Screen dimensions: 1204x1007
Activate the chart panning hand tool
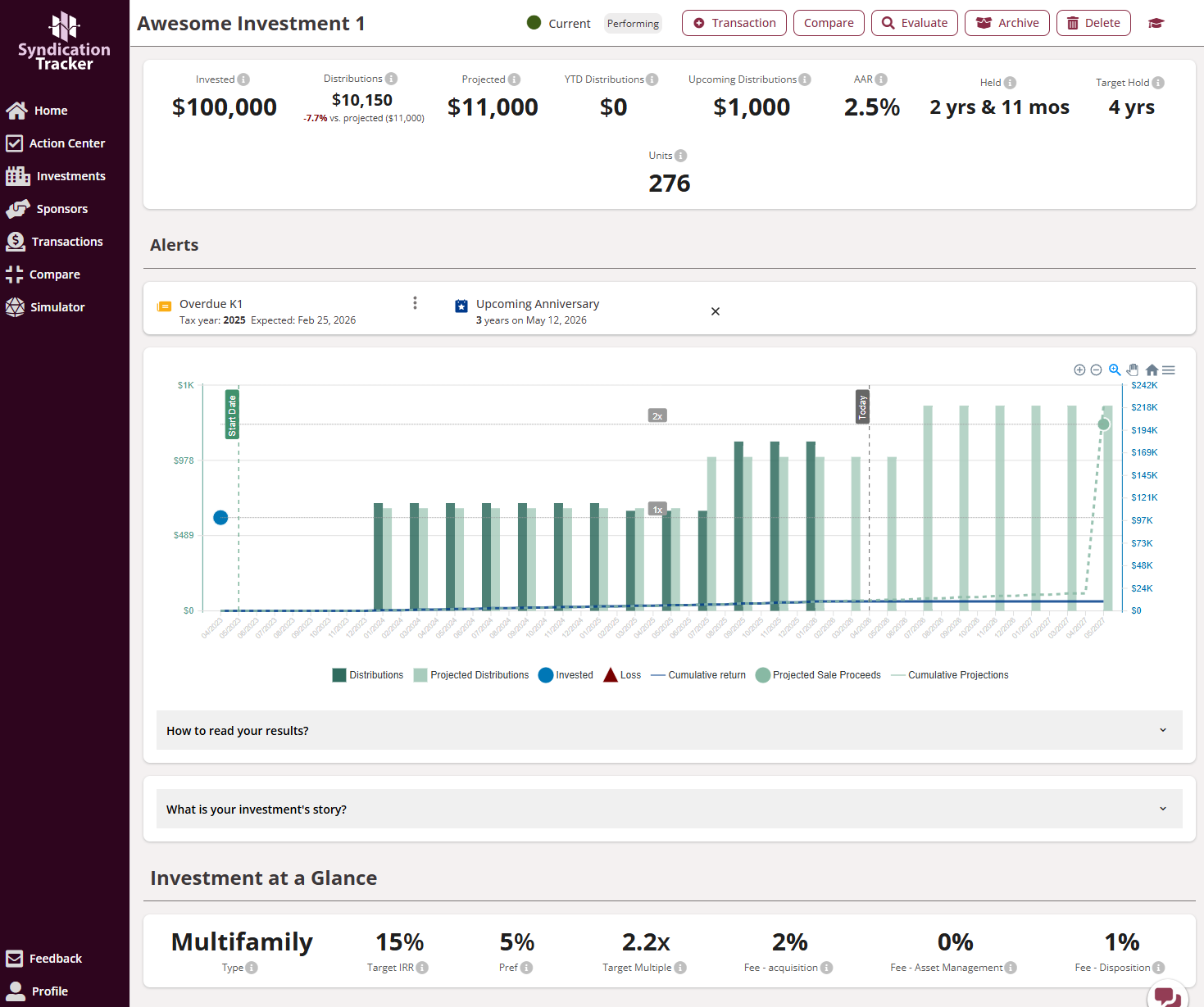click(1133, 370)
